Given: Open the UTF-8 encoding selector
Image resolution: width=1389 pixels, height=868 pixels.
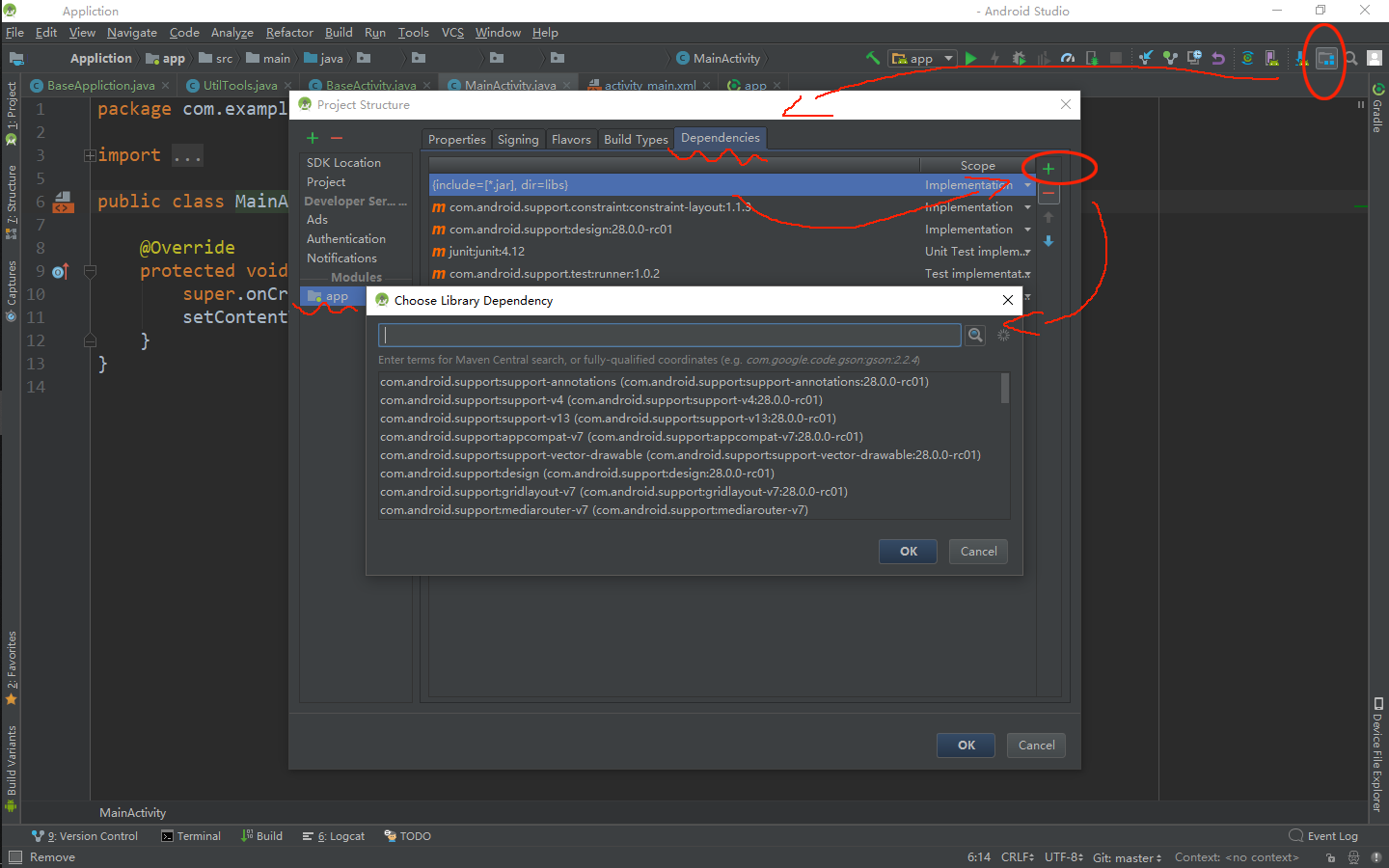Looking at the screenshot, I should point(1064,857).
